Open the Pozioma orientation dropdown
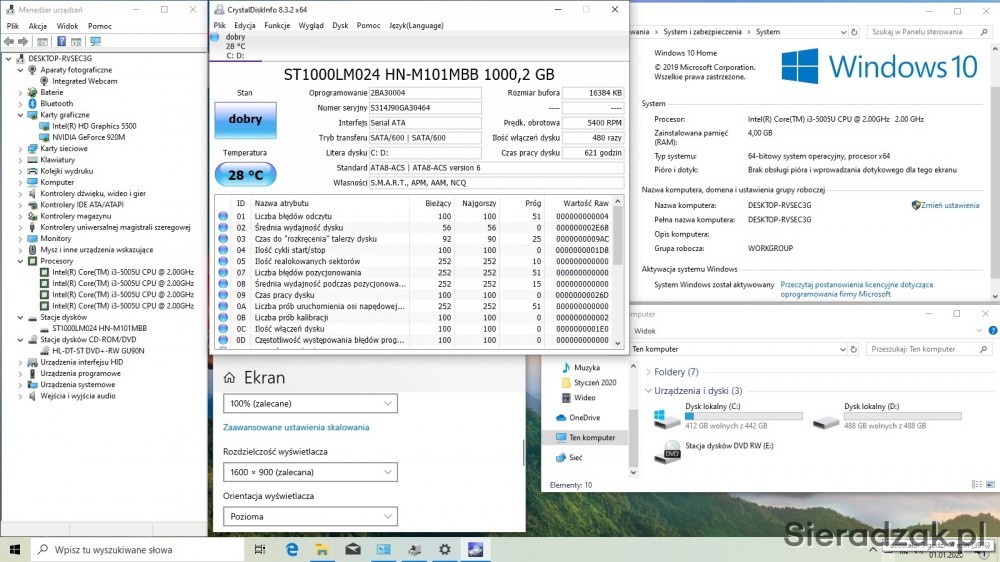Screen dimensions: 1000x562 click(x=311, y=517)
